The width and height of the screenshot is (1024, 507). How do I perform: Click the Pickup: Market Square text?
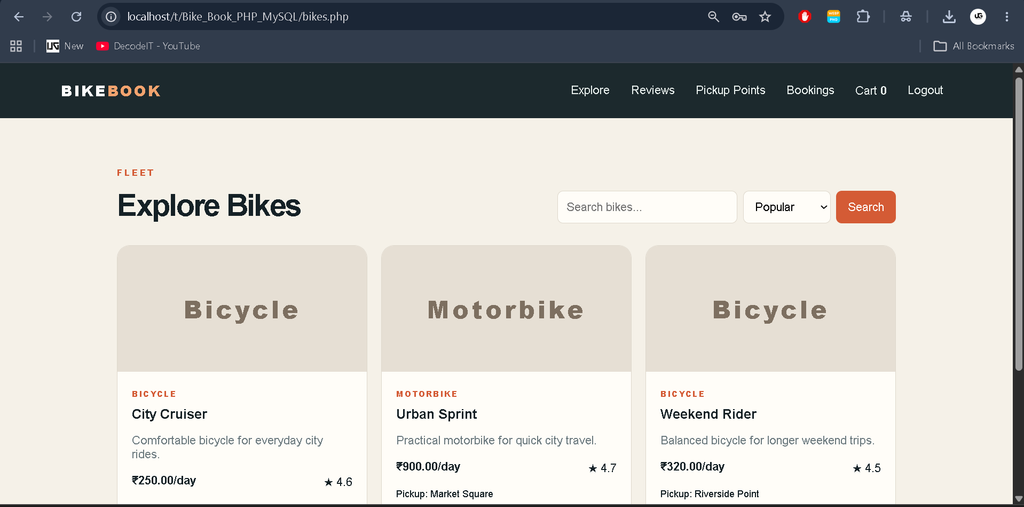(444, 494)
